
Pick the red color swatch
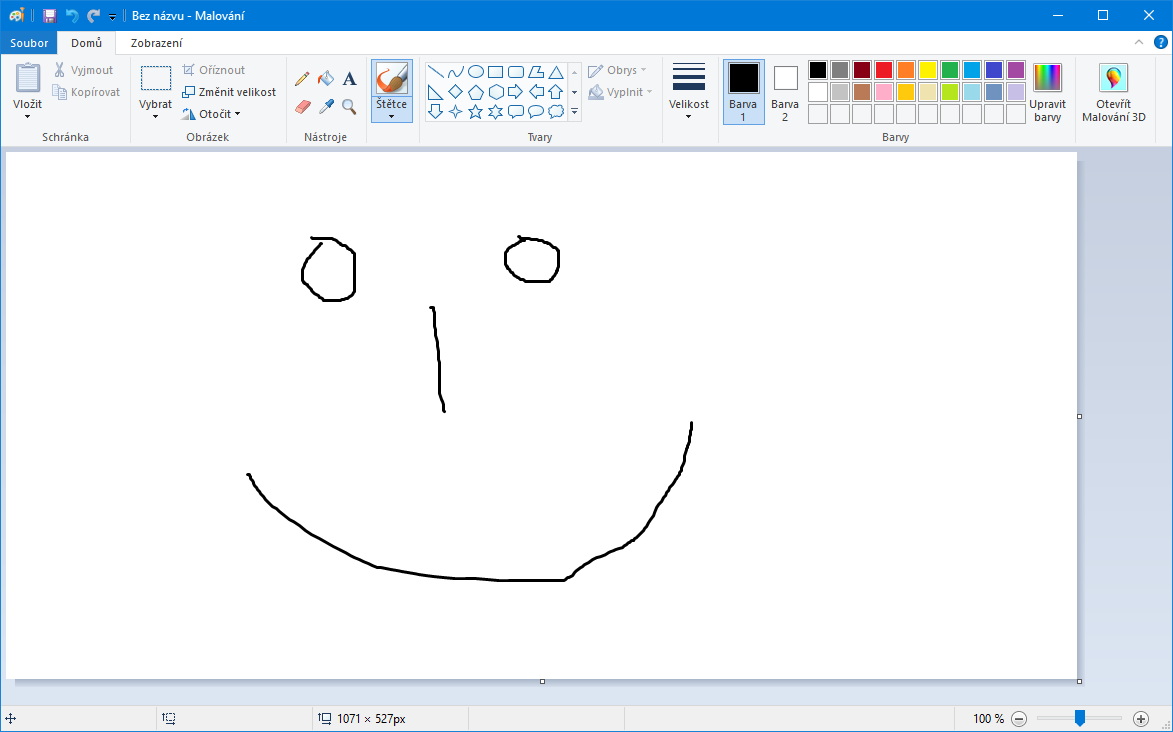tap(884, 70)
